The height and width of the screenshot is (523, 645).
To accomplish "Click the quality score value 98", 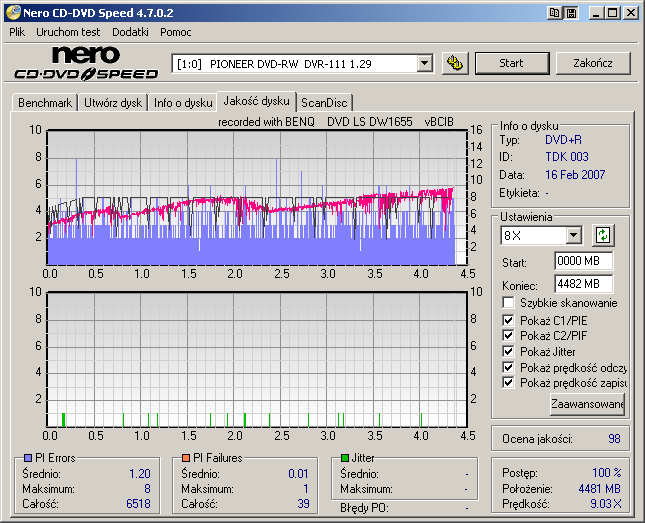I will (614, 439).
